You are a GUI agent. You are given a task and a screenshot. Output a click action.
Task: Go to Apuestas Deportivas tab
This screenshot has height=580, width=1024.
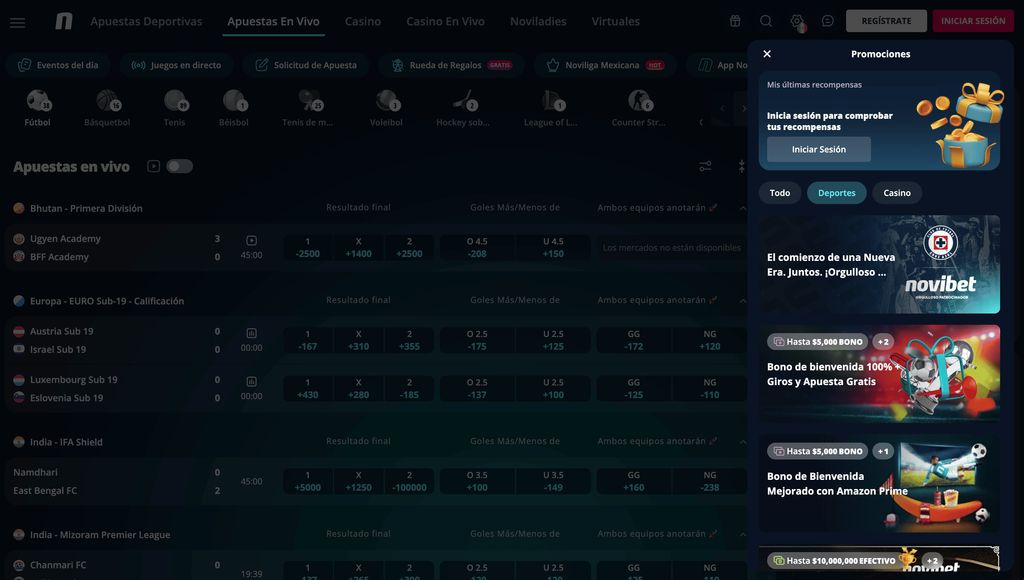tap(146, 22)
